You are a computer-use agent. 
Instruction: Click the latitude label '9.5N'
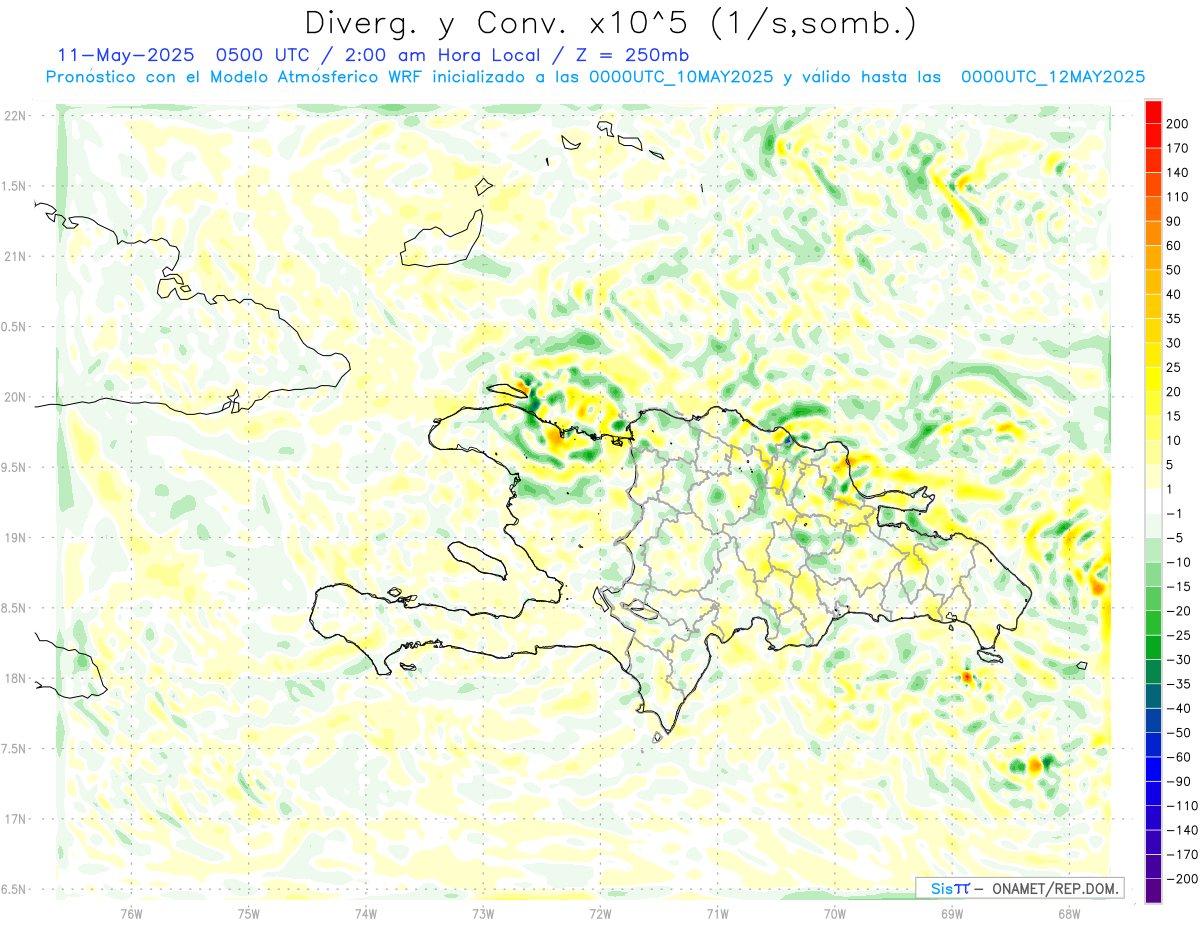coord(15,467)
